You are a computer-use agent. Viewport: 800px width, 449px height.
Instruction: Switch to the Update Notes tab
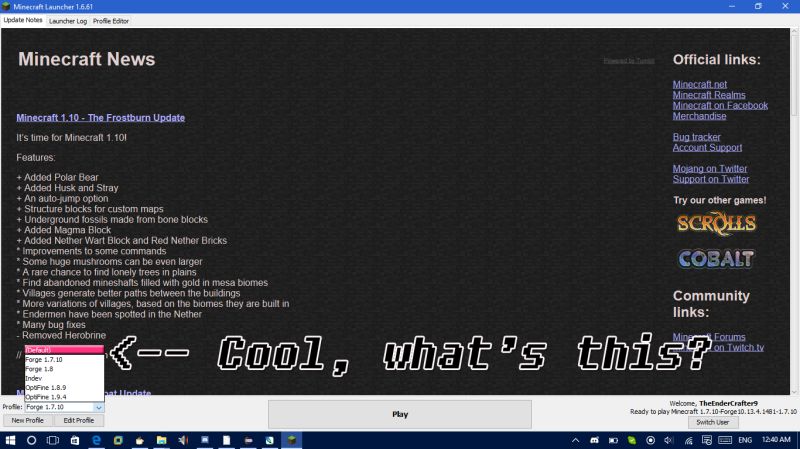point(23,20)
